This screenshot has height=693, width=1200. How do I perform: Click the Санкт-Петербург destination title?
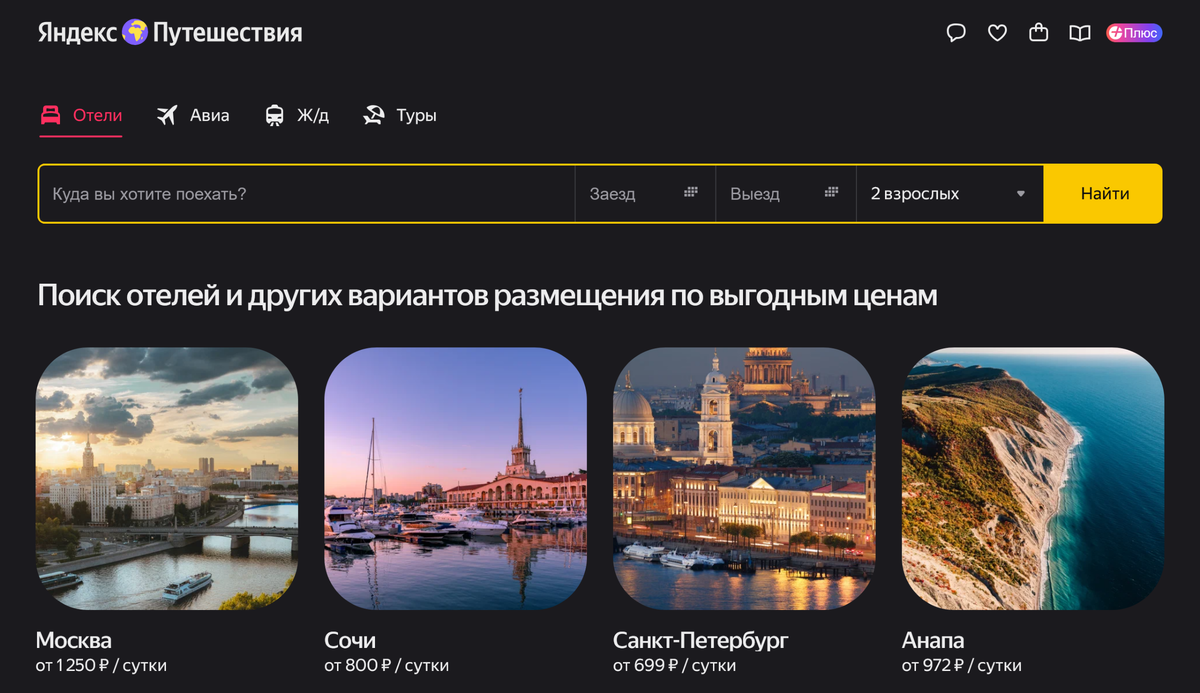[701, 640]
